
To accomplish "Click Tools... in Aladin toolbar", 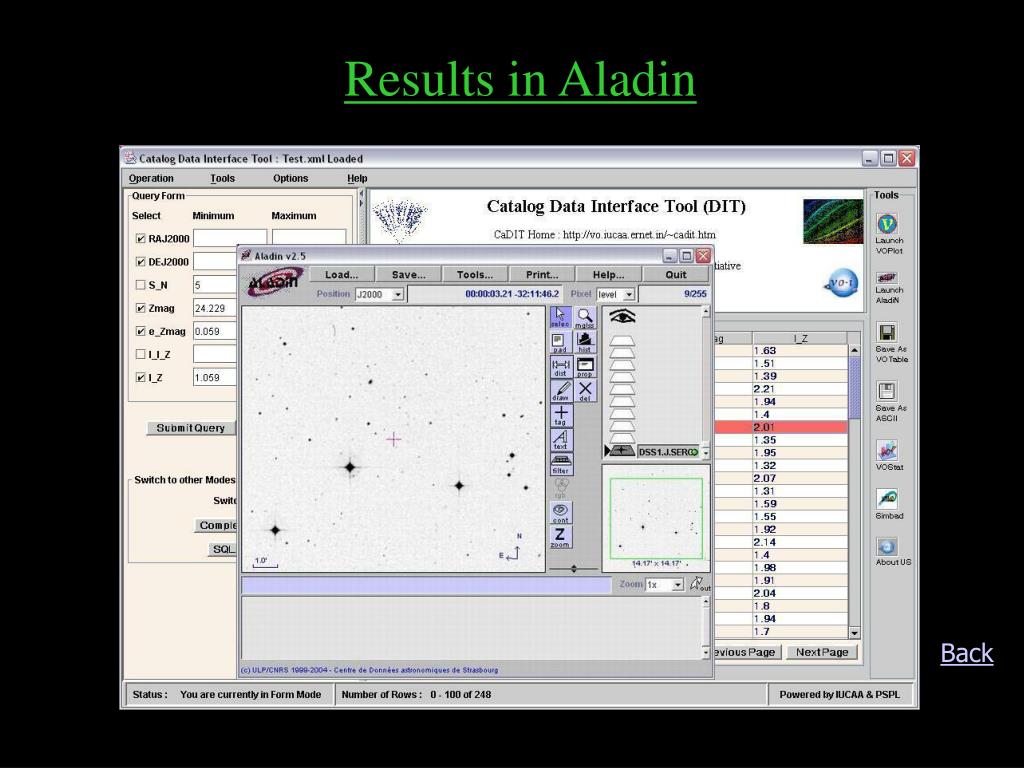I will coord(475,275).
